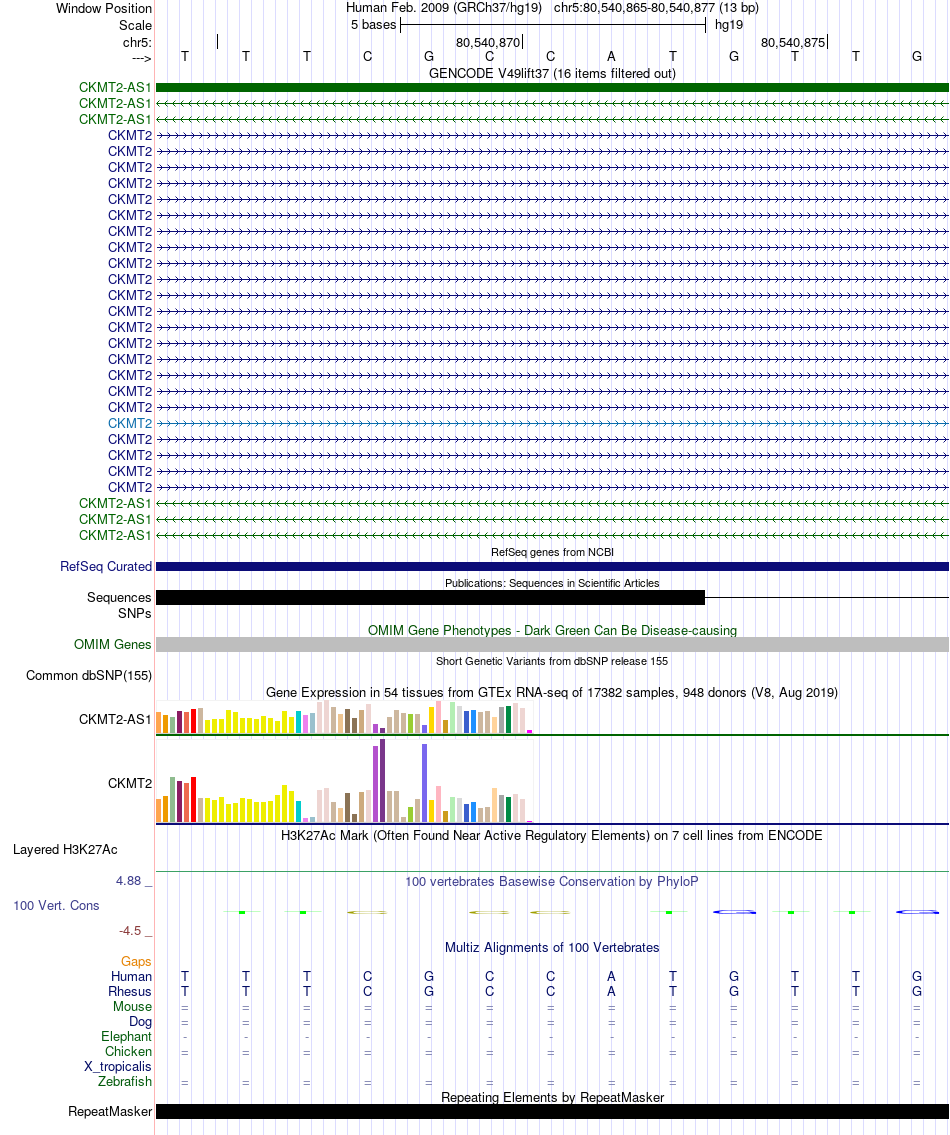This screenshot has height=1135, width=950.
Task: Click the Mouse alignment row label
Action: click(133, 1008)
